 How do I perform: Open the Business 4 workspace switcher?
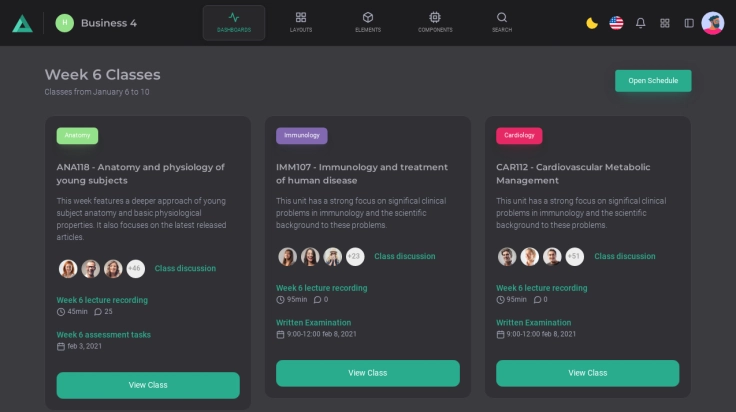(96, 23)
